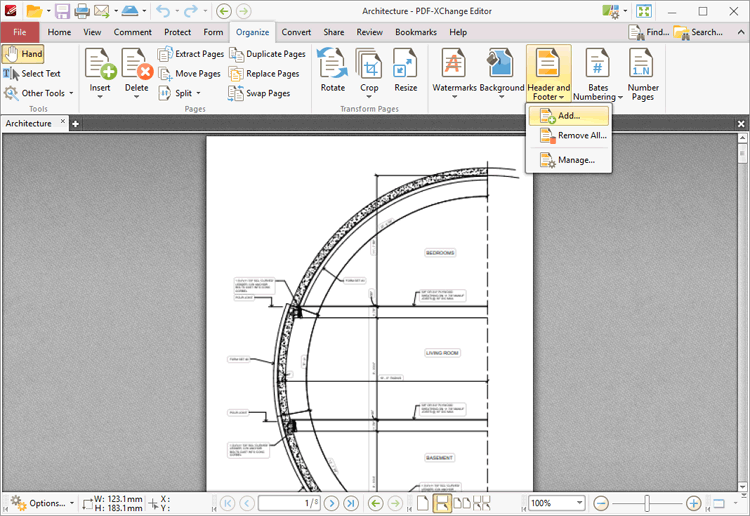
Task: Switch to the Form tab
Action: (x=213, y=32)
